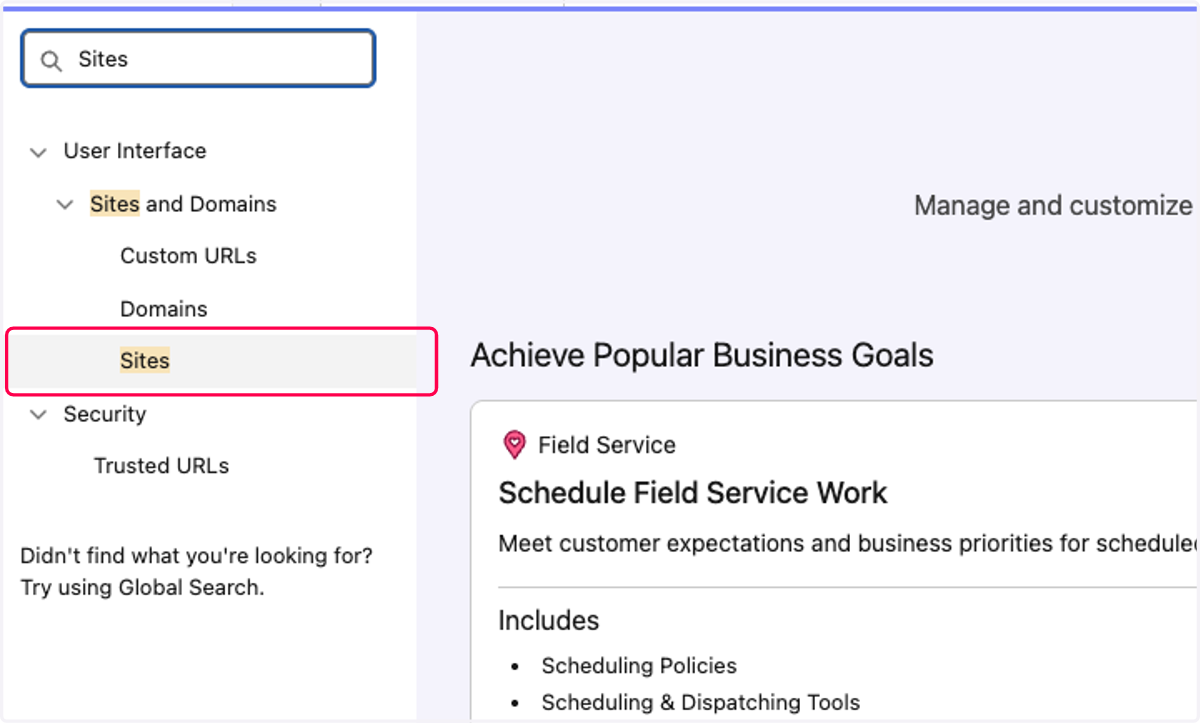The width and height of the screenshot is (1200, 723).
Task: Open the Schedule Field Service Work card title
Action: [693, 493]
